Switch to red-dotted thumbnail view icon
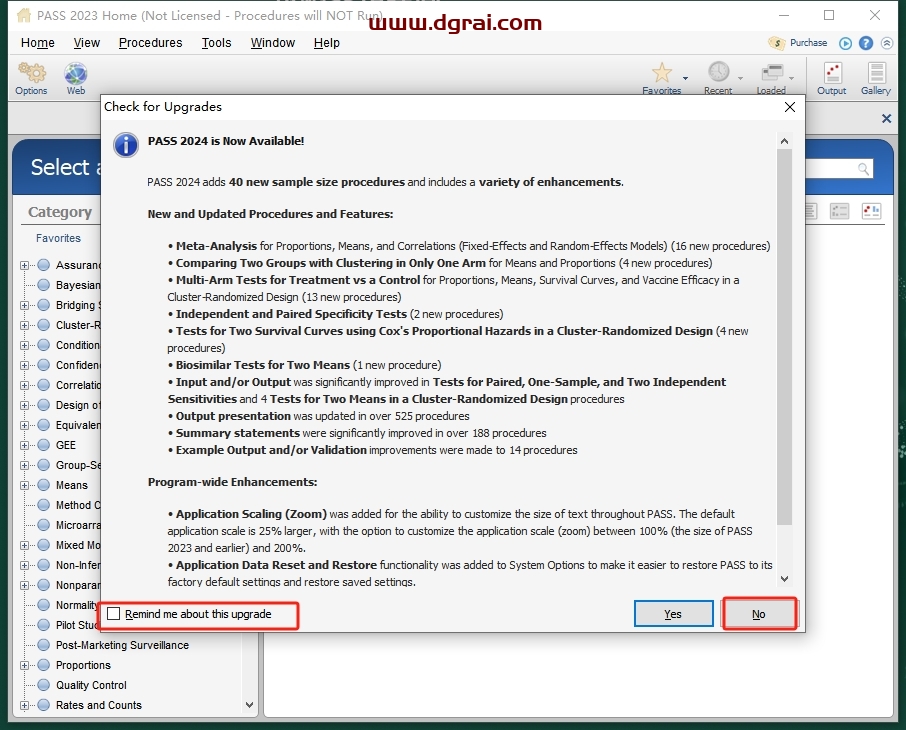 click(x=871, y=211)
